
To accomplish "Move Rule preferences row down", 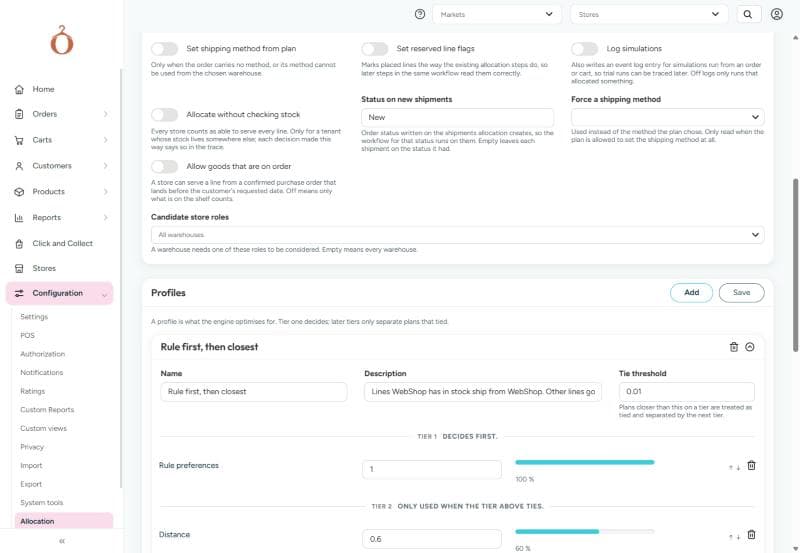I will pyautogui.click(x=738, y=467).
